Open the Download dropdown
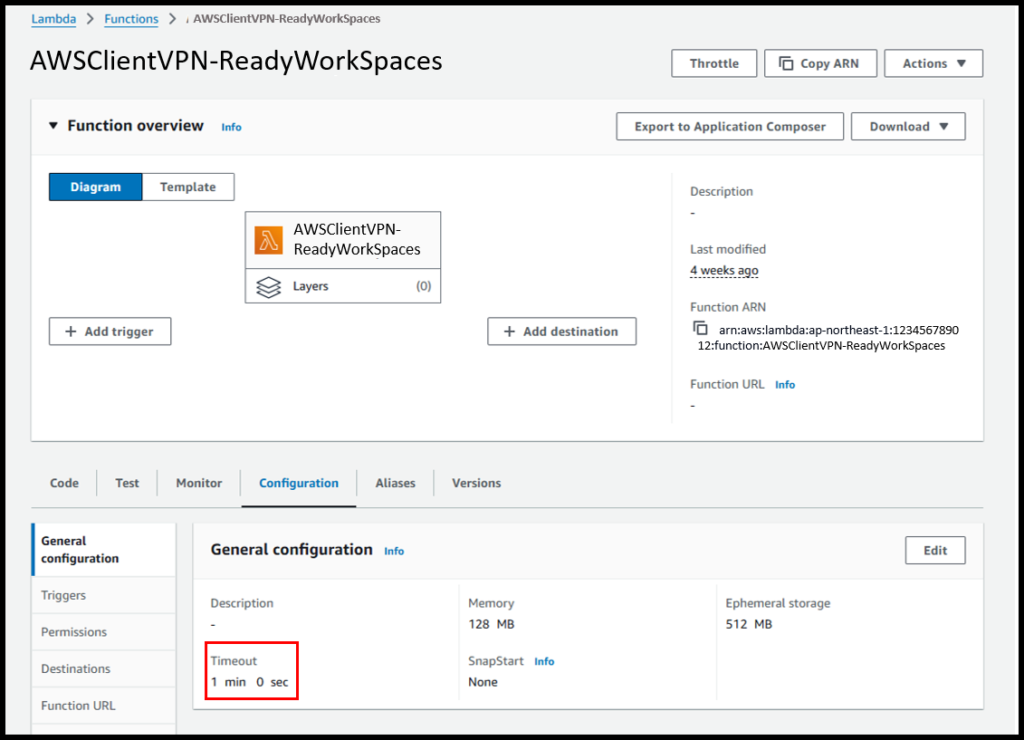 (907, 127)
